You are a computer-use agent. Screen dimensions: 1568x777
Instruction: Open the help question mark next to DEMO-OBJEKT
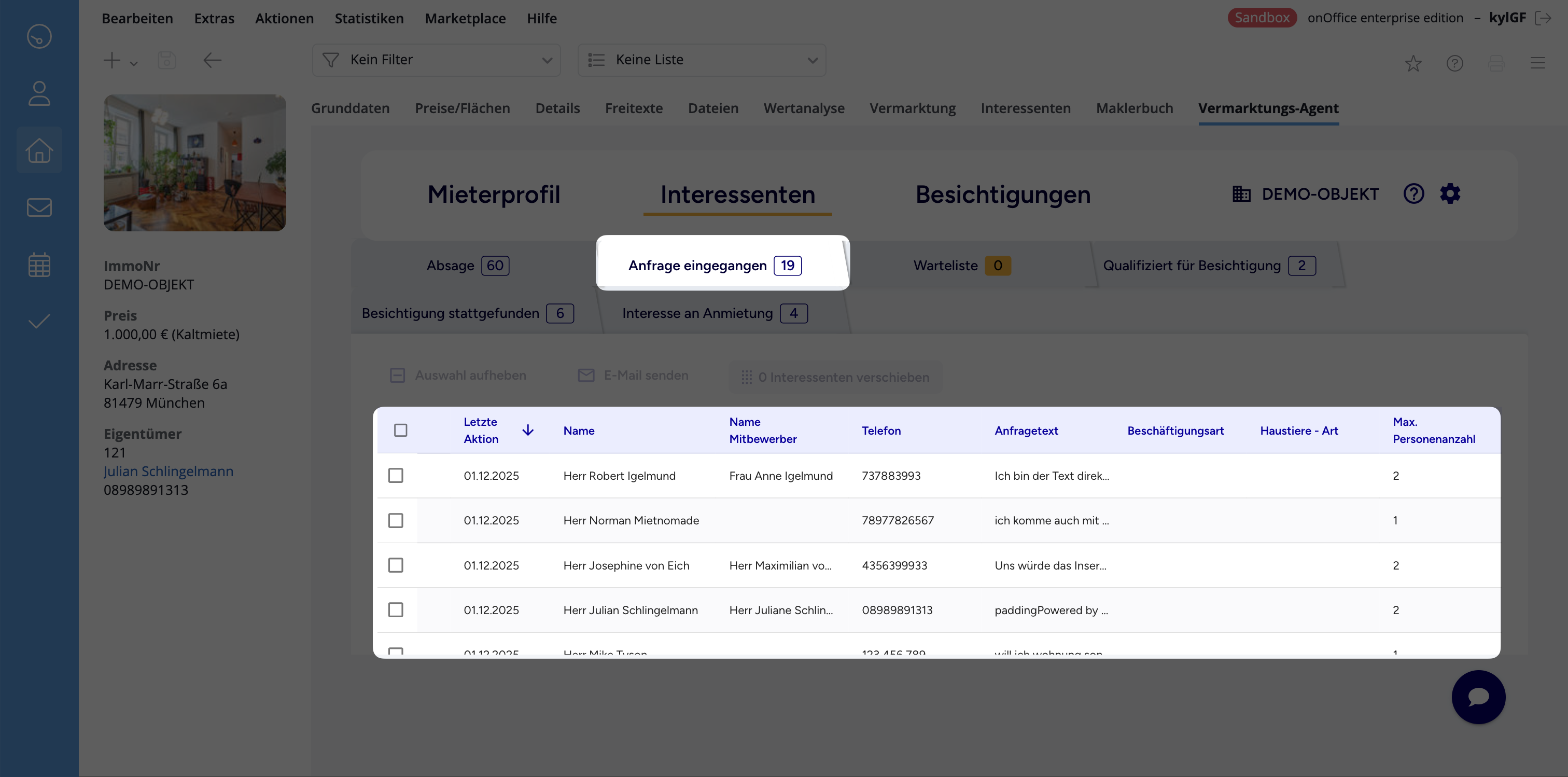coord(1414,193)
